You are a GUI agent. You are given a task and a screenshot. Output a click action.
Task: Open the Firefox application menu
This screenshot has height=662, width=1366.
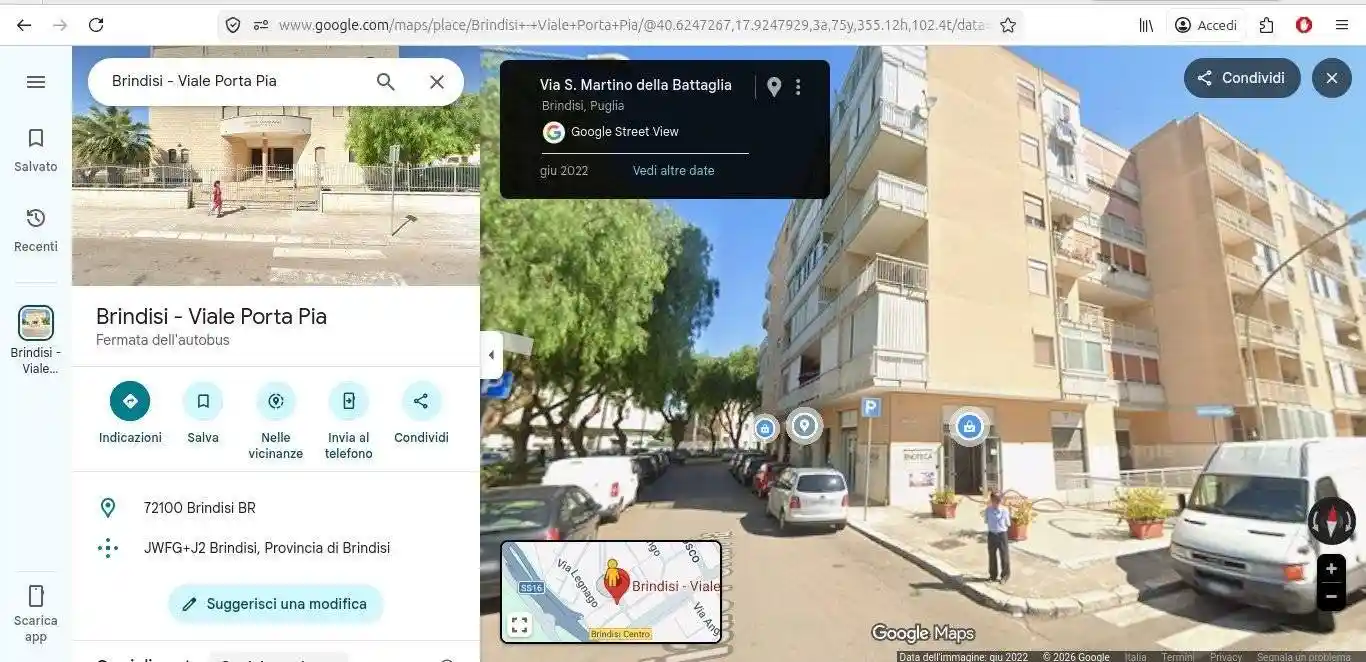tap(1342, 25)
